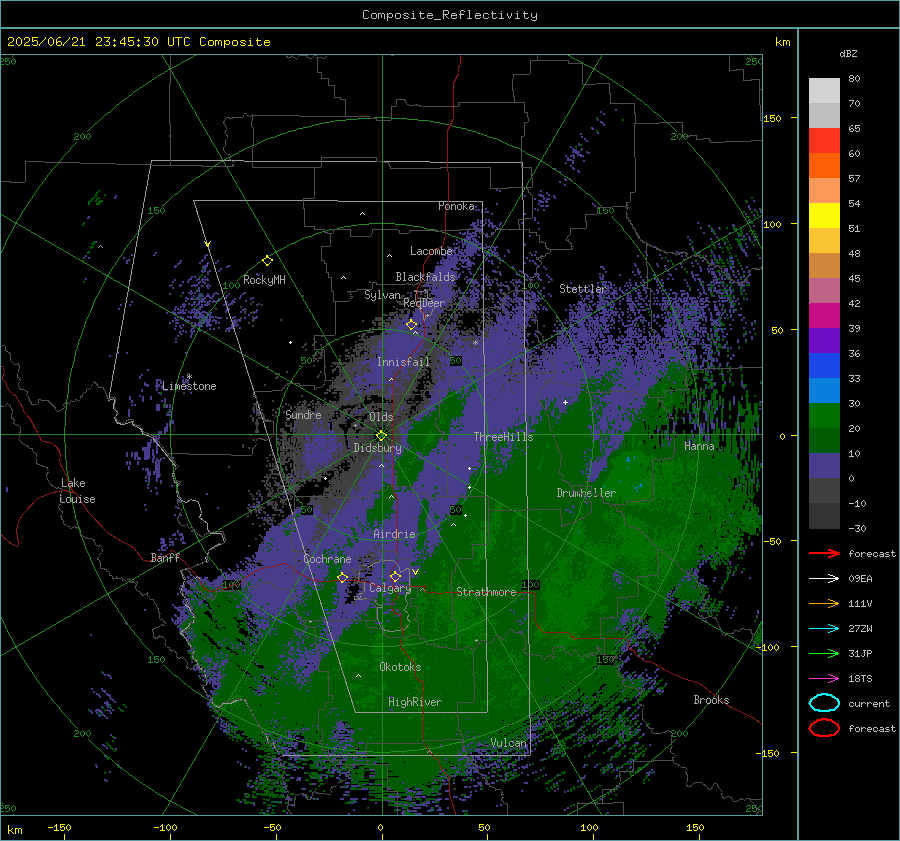Image resolution: width=900 pixels, height=841 pixels.
Task: Click the Limestone map label
Action: click(189, 386)
